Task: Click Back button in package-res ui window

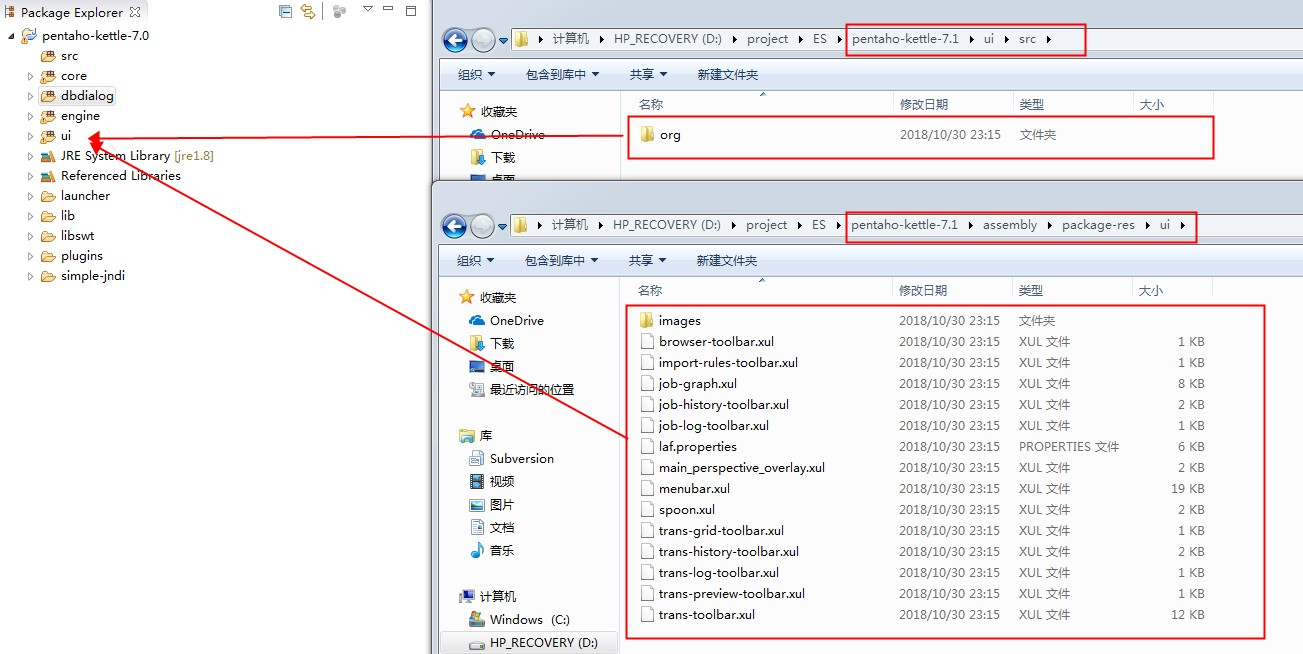Action: tap(455, 226)
